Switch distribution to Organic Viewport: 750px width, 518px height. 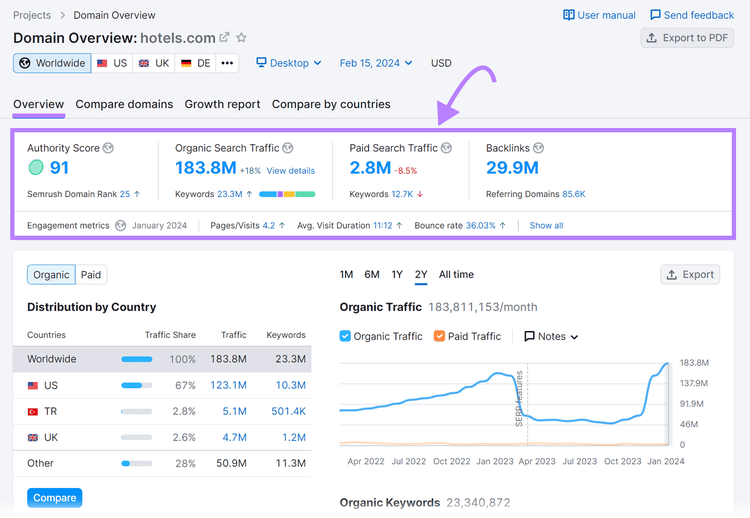pyautogui.click(x=51, y=275)
